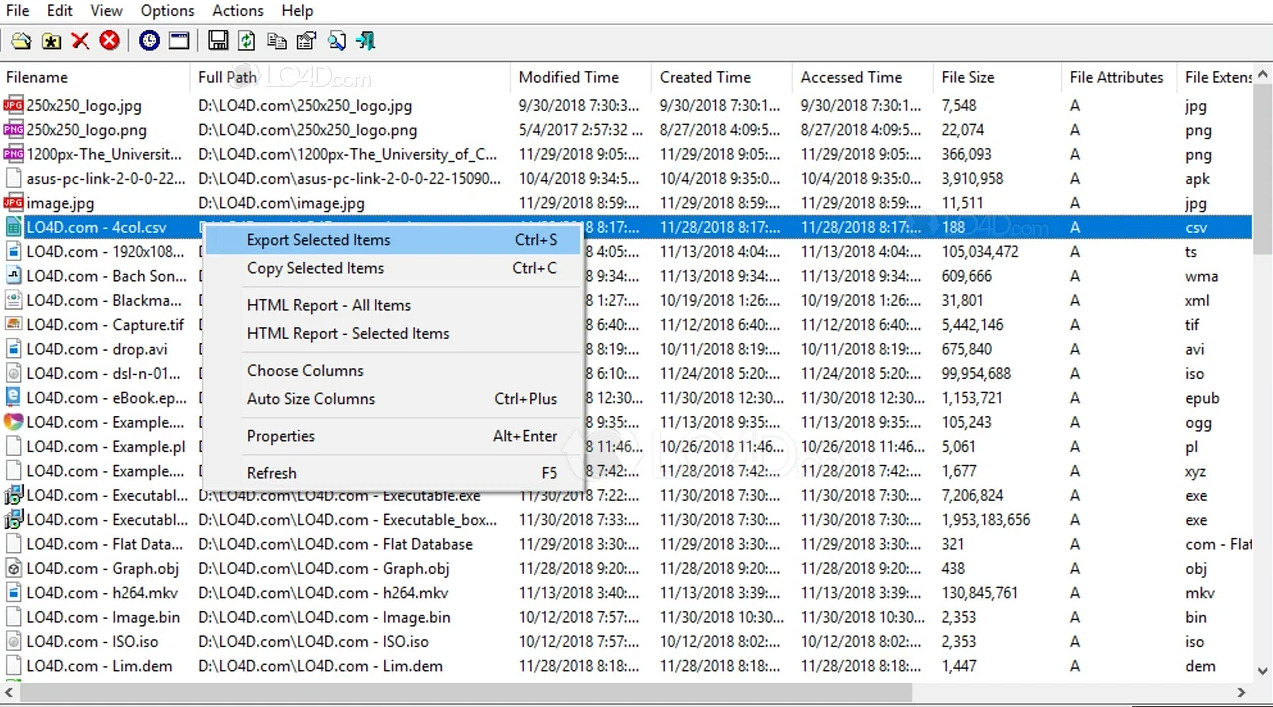Click the JPG icon beside image.jpg

click(14, 203)
